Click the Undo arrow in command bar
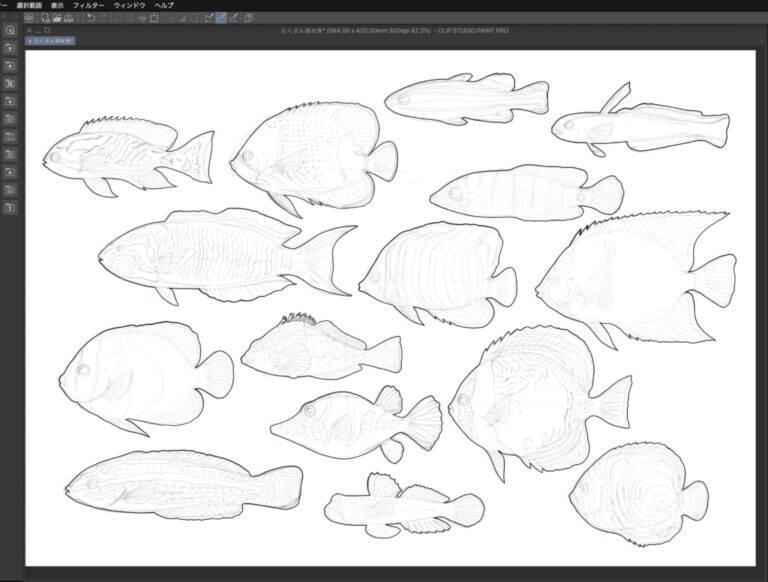The image size is (768, 582). [91, 18]
